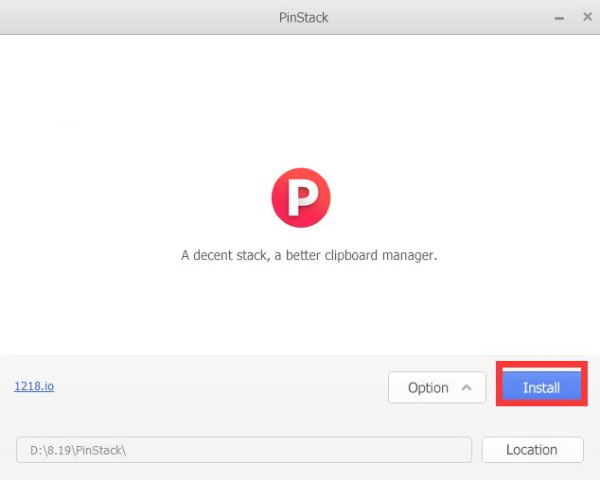The width and height of the screenshot is (600, 480).
Task: Click the installation path text field
Action: [244, 450]
